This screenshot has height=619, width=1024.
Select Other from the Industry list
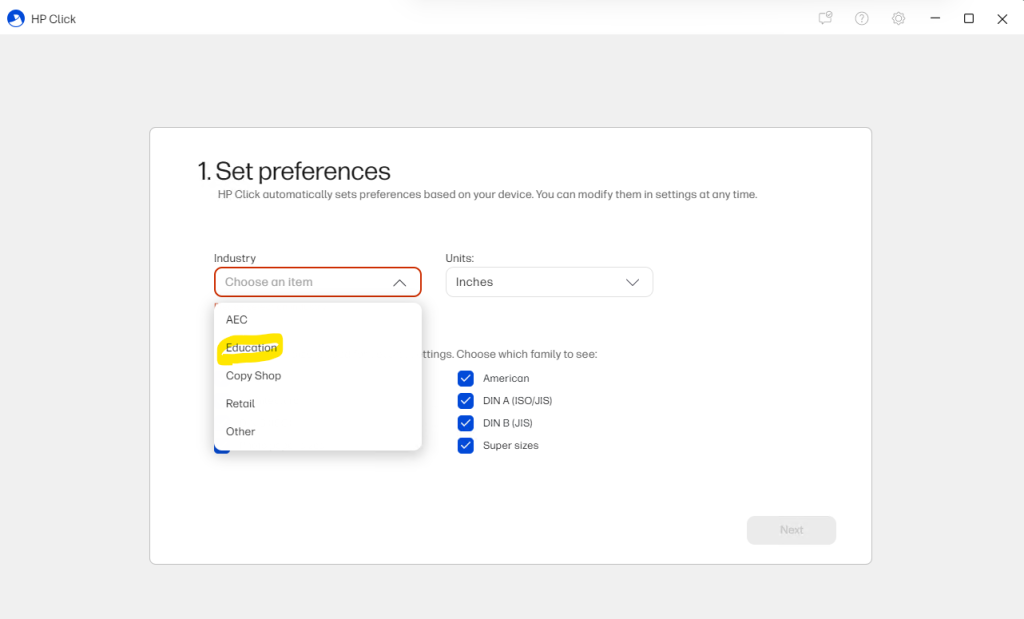click(317, 432)
